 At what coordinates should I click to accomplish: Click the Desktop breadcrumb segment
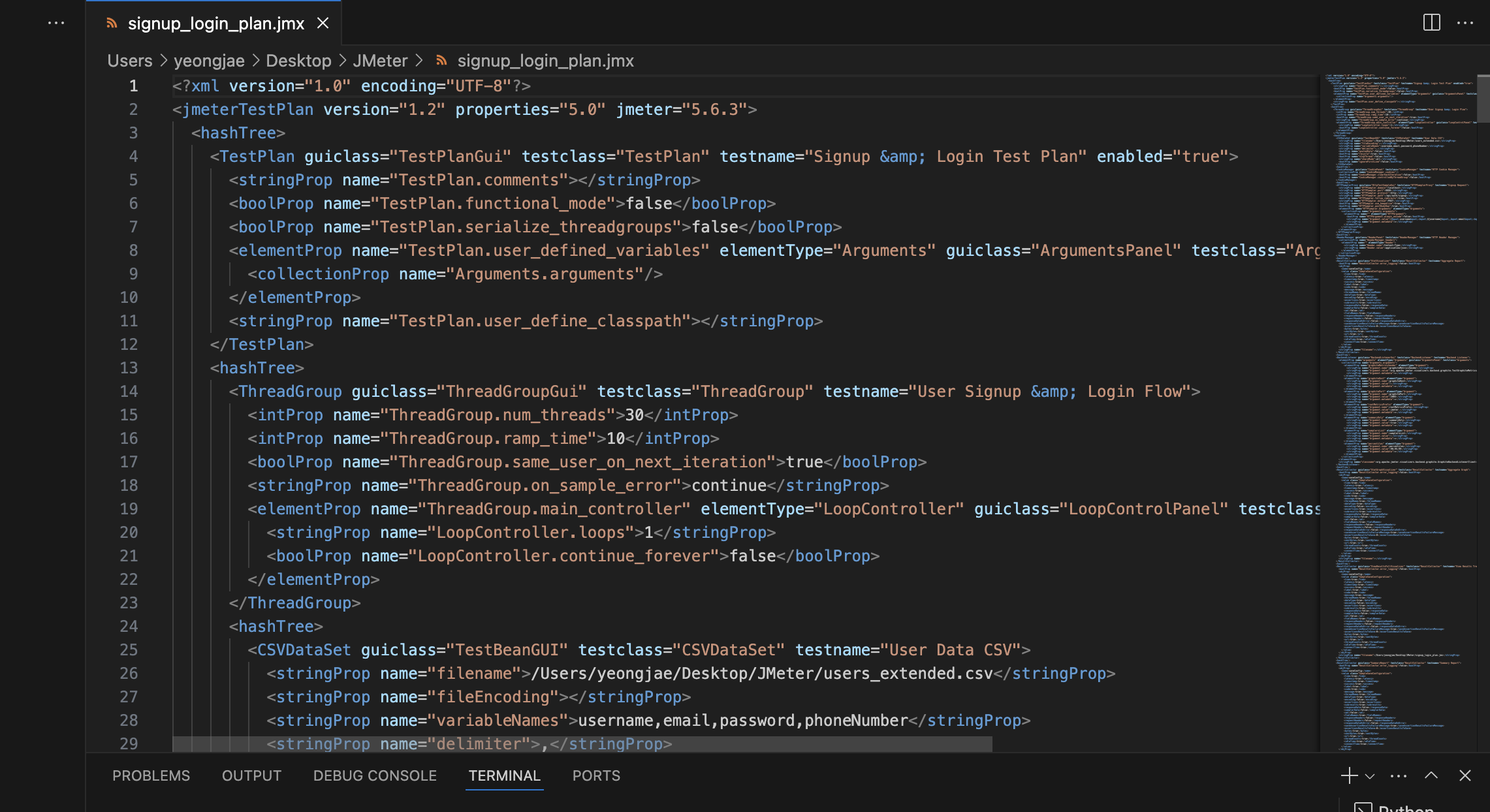[x=298, y=61]
